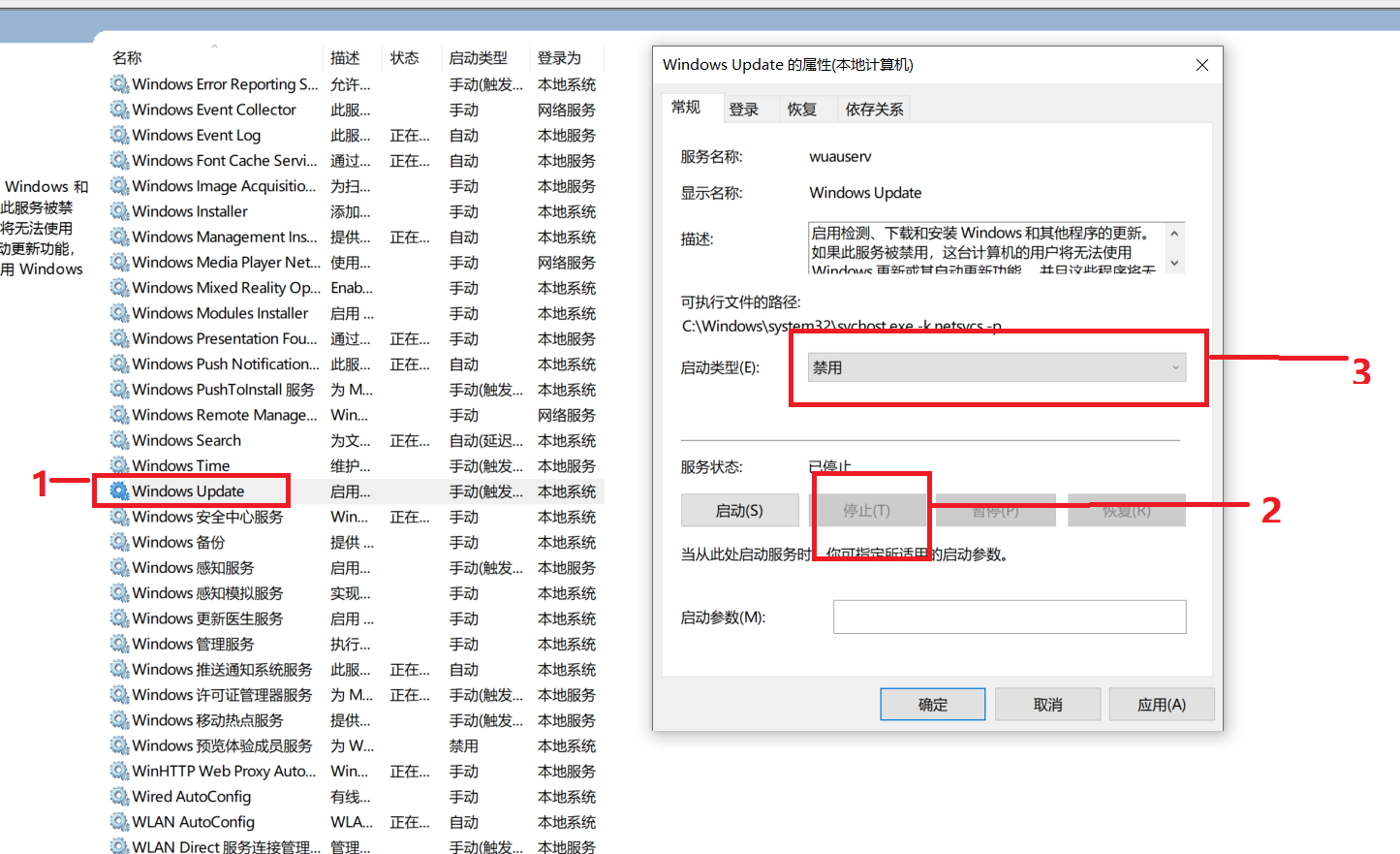
Task: Select Windows 预览体验成员服务 in the list
Action: (x=222, y=745)
